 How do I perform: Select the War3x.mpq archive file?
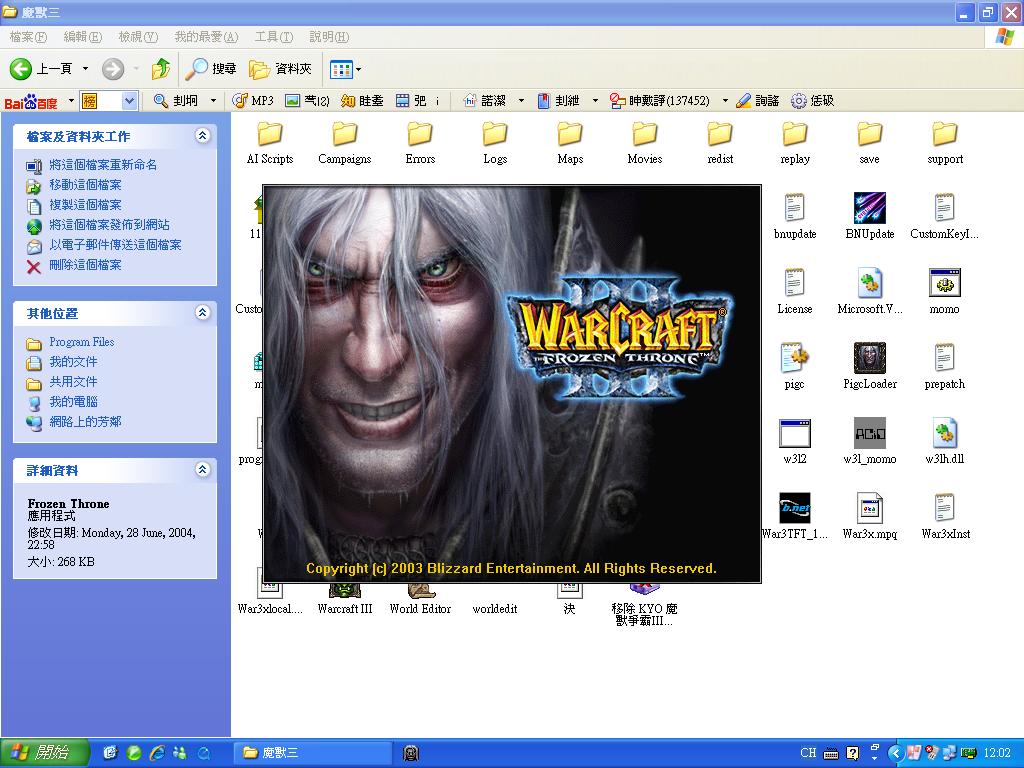(x=869, y=509)
